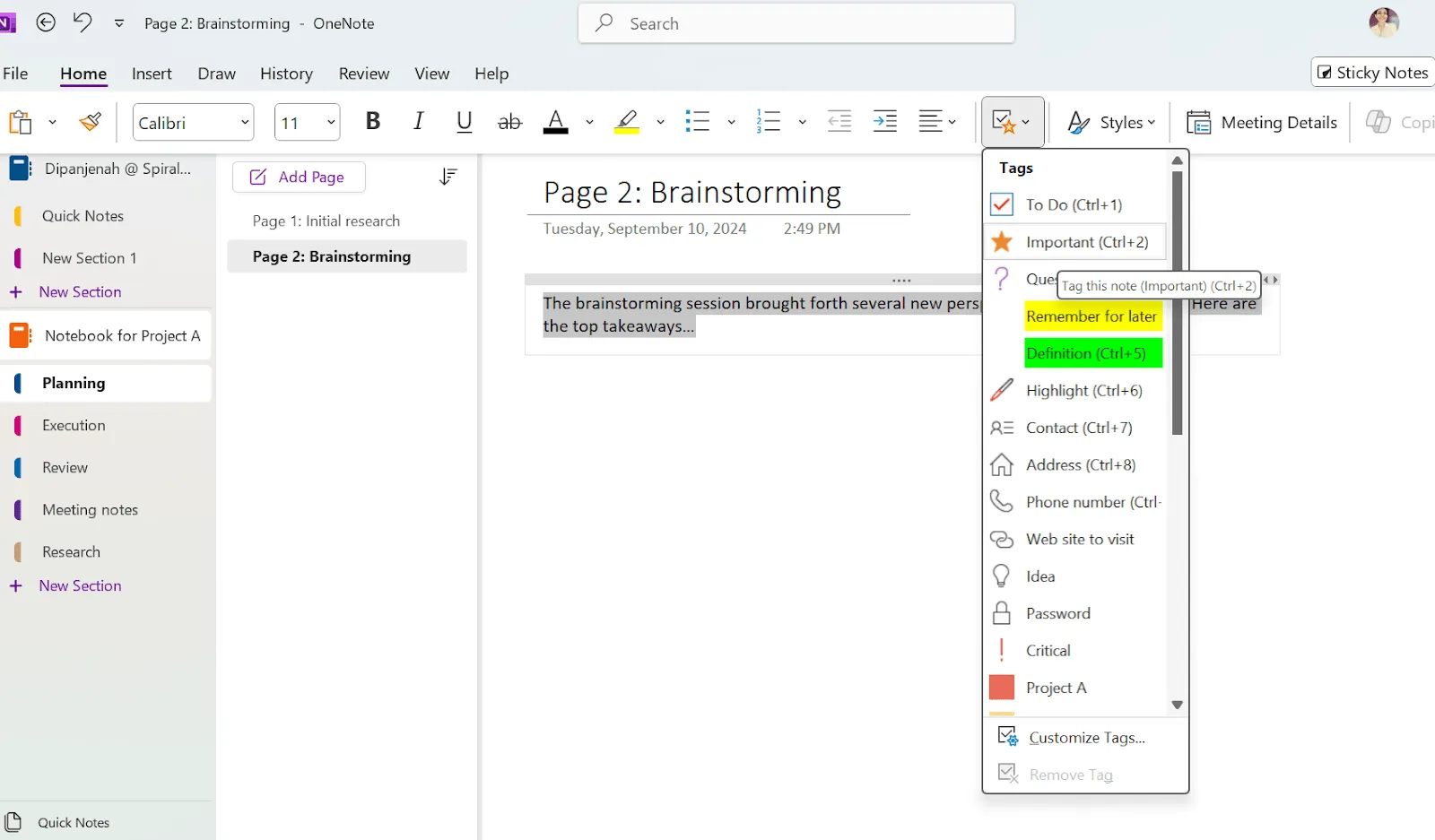This screenshot has height=840, width=1435.
Task: Switch to the View tab
Action: coord(431,74)
